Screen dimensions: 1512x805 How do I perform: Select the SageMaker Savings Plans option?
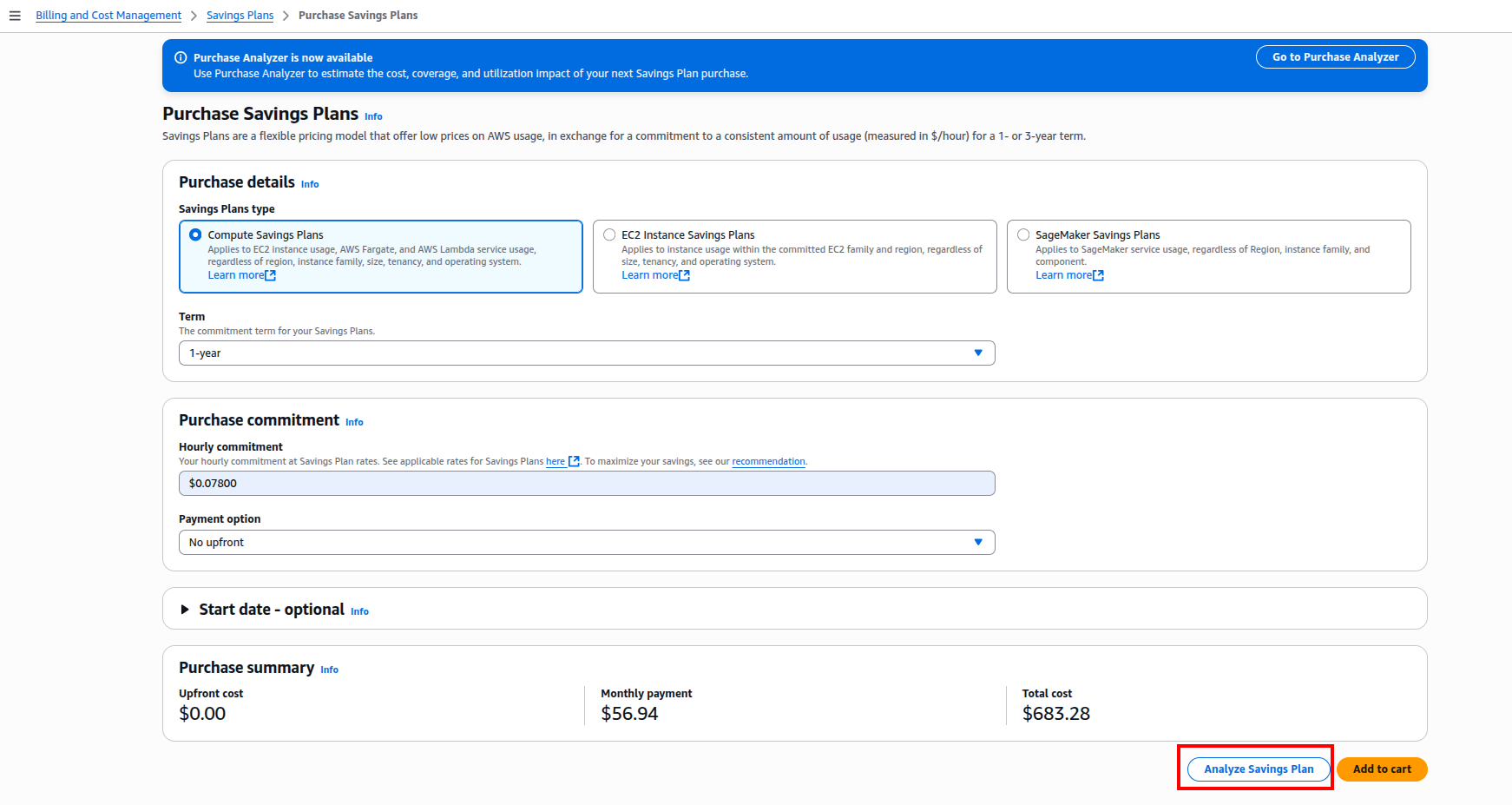(1023, 234)
